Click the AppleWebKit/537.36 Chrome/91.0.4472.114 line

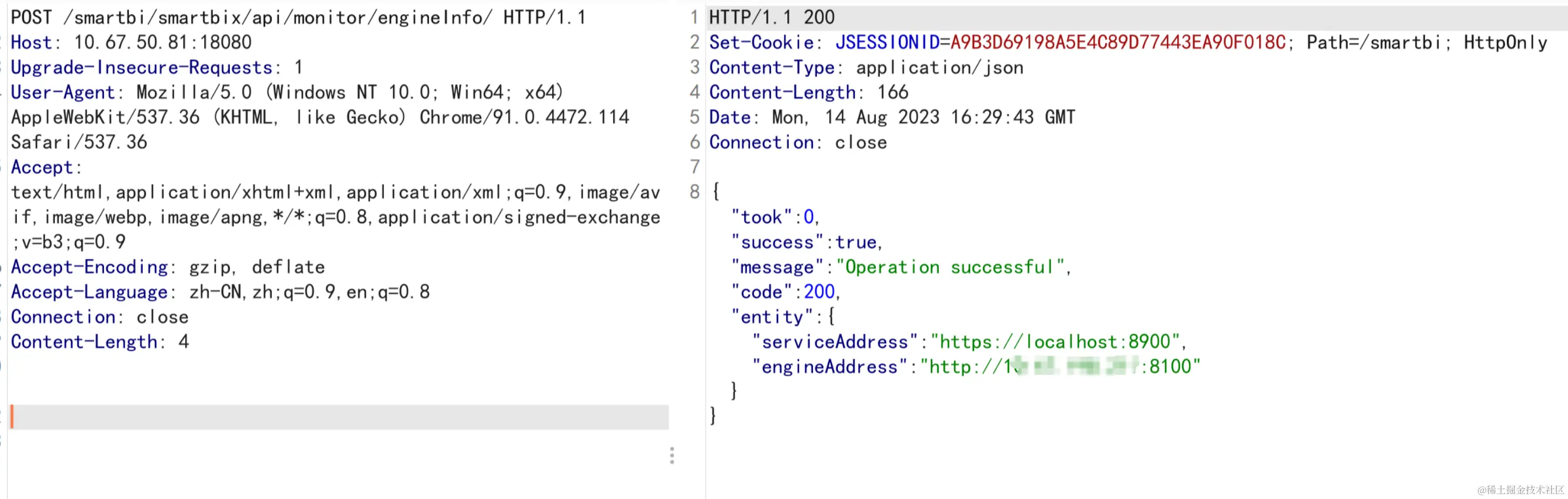click(320, 117)
